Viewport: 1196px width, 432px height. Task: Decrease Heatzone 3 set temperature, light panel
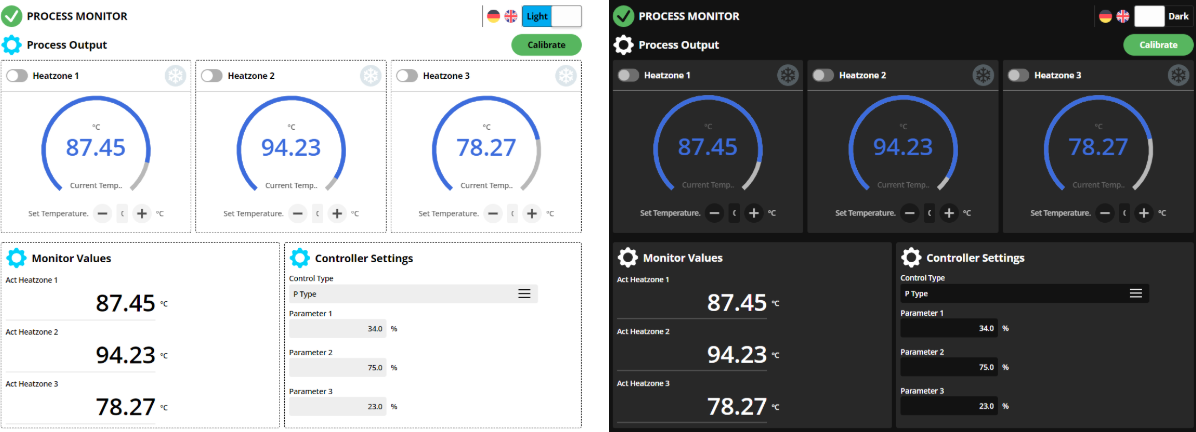(x=494, y=214)
